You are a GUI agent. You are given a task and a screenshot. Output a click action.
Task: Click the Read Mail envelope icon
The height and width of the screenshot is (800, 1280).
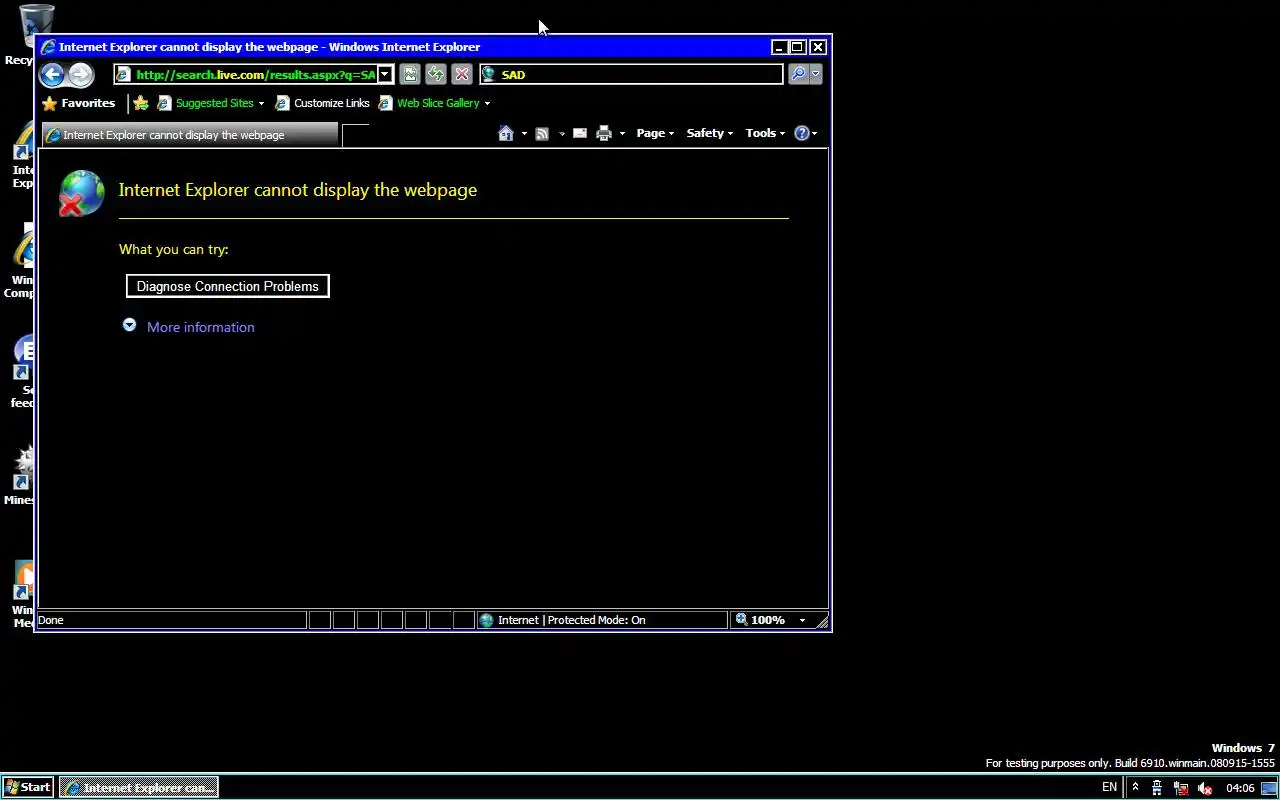[x=580, y=133]
